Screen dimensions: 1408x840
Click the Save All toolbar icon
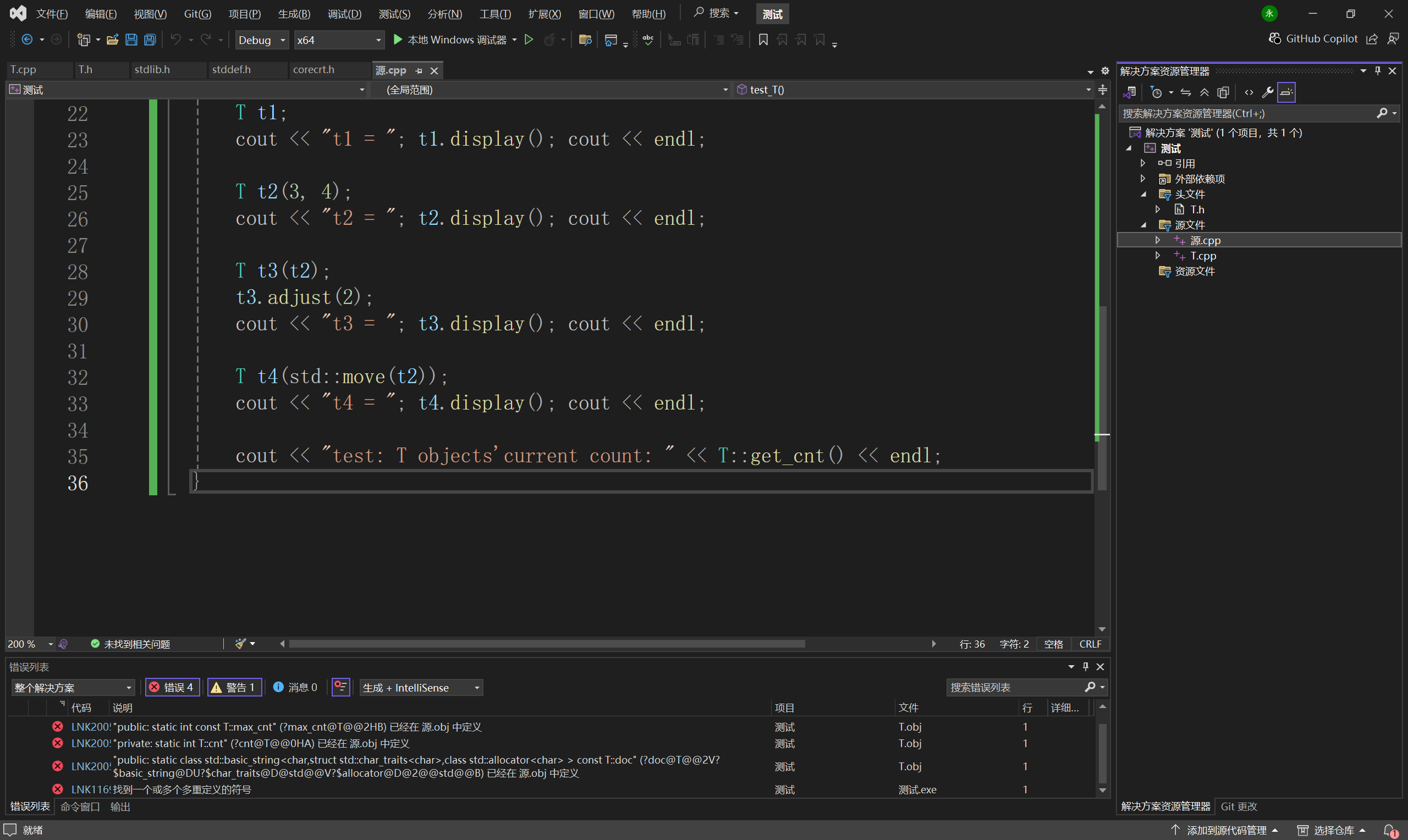(x=150, y=40)
